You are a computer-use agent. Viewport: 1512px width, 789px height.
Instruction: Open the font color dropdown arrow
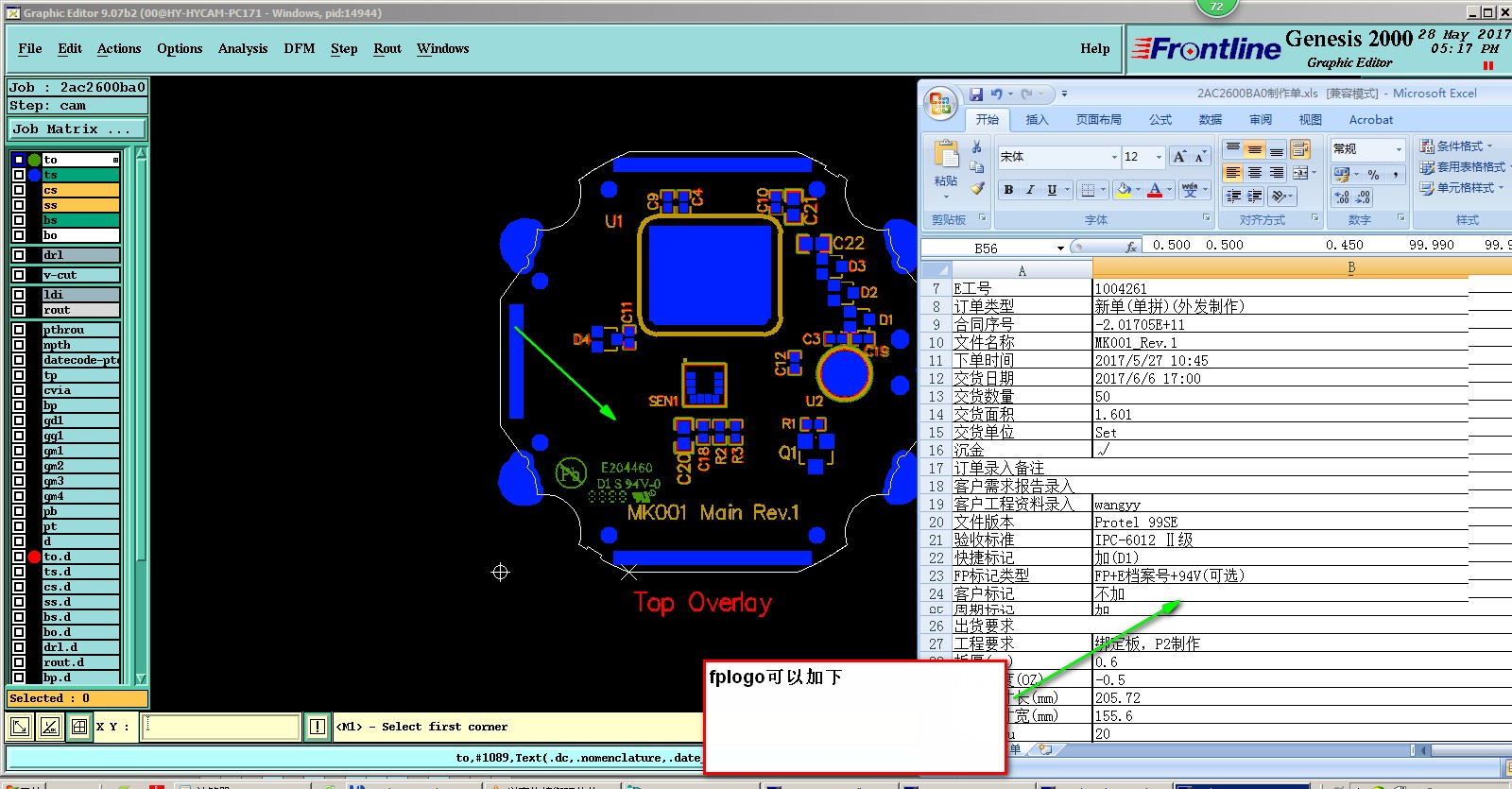1169,190
